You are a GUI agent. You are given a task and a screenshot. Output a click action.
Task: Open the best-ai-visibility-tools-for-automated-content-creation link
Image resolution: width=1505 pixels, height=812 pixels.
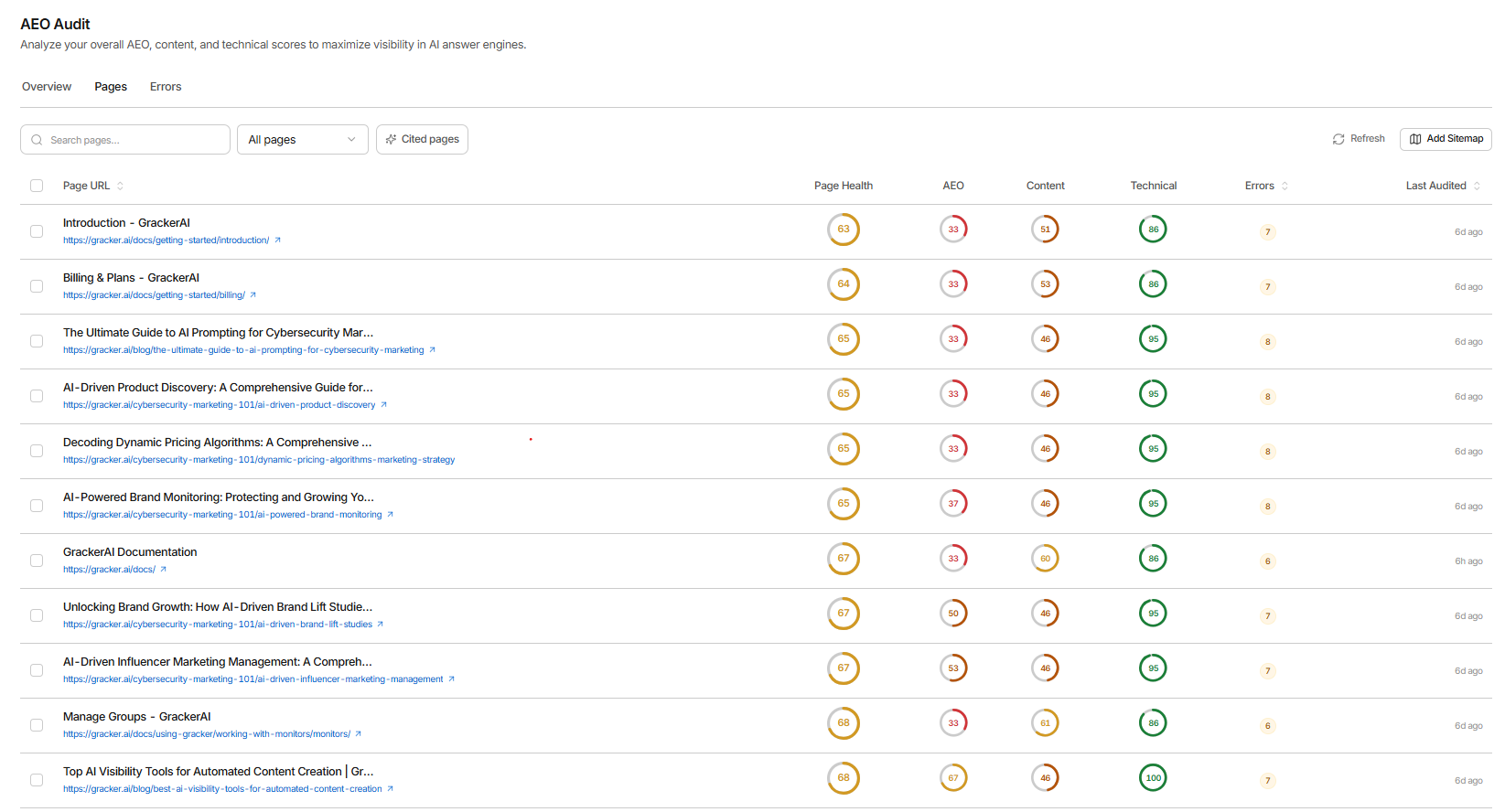(222, 789)
